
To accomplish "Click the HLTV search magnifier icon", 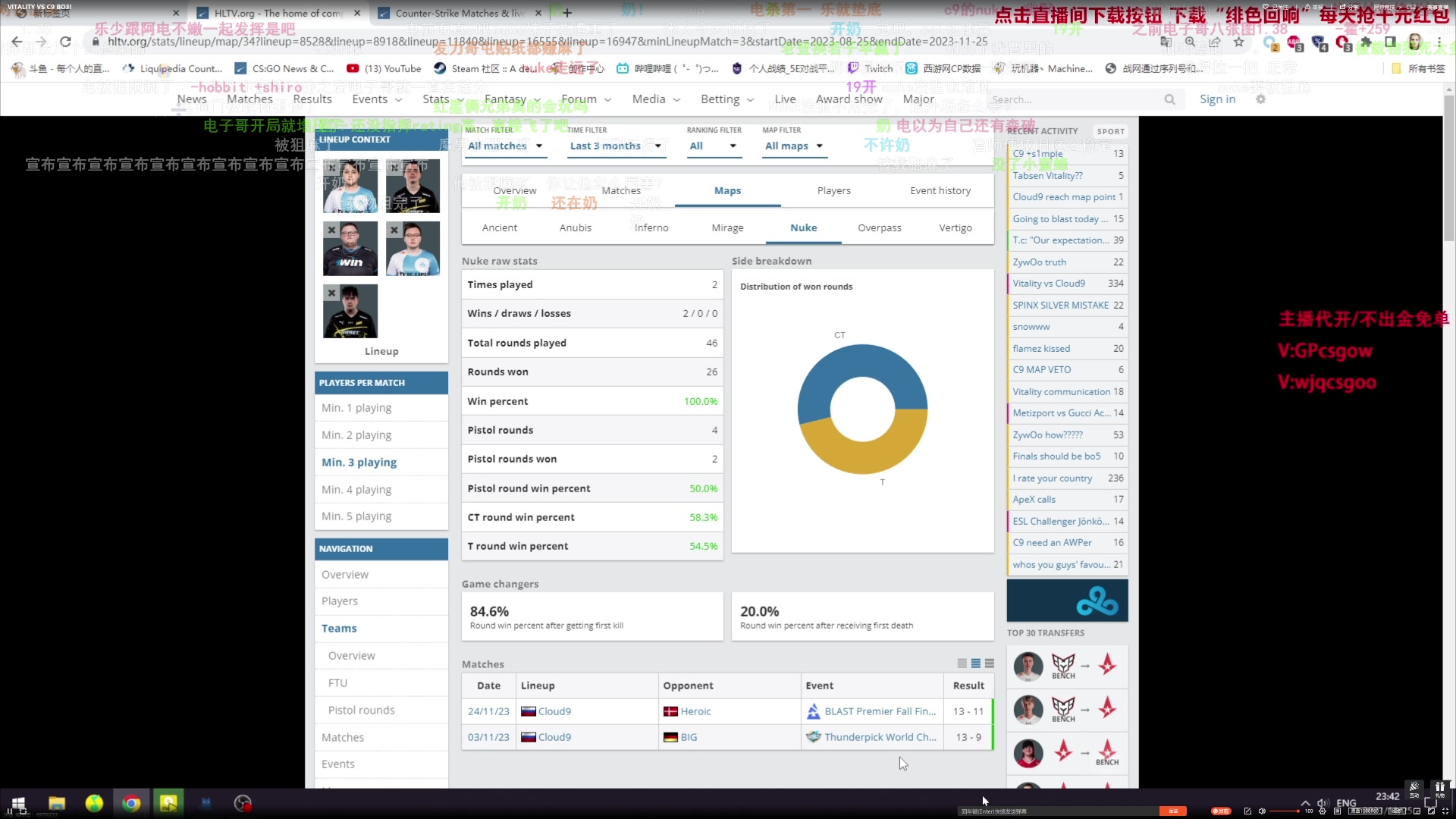I will 1170,99.
